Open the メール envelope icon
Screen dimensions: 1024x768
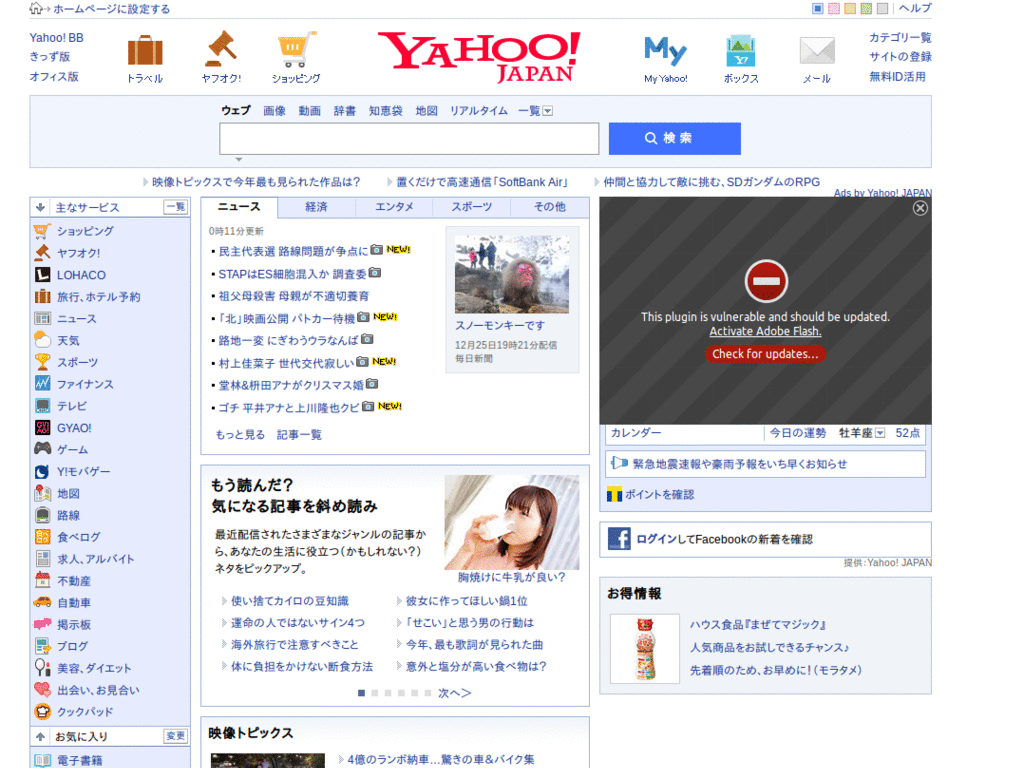point(817,51)
